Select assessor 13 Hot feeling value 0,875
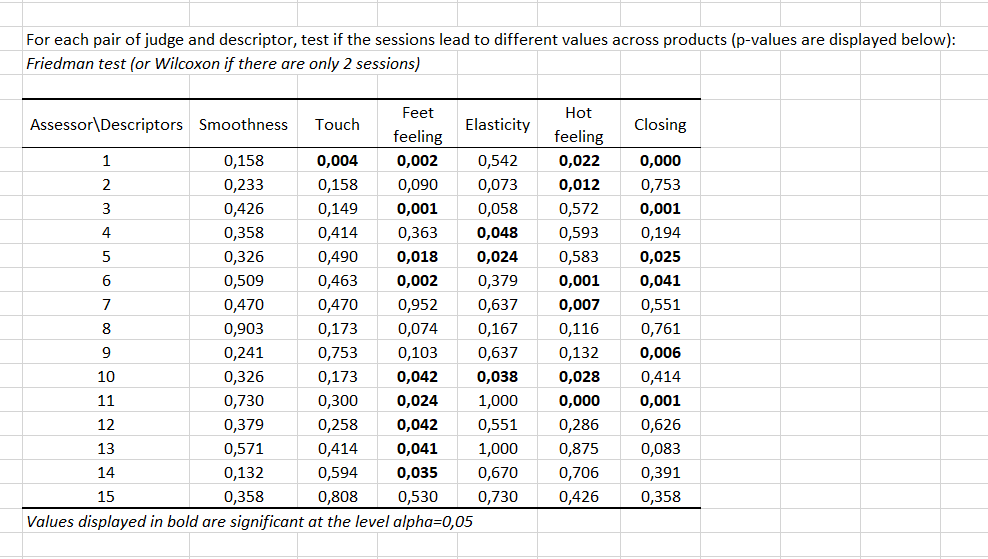 pos(579,448)
